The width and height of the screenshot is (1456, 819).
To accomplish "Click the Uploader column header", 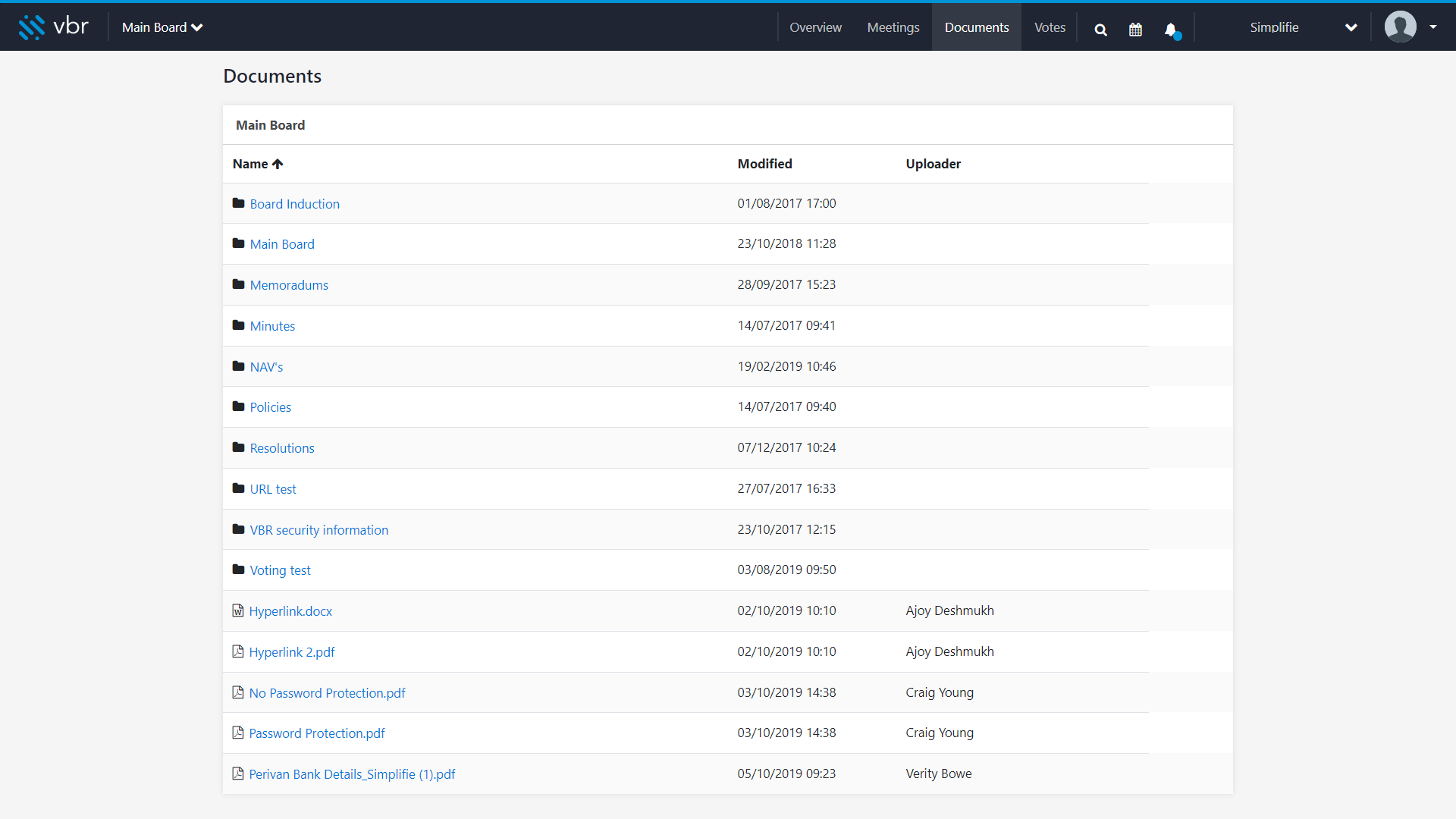I will coord(933,164).
